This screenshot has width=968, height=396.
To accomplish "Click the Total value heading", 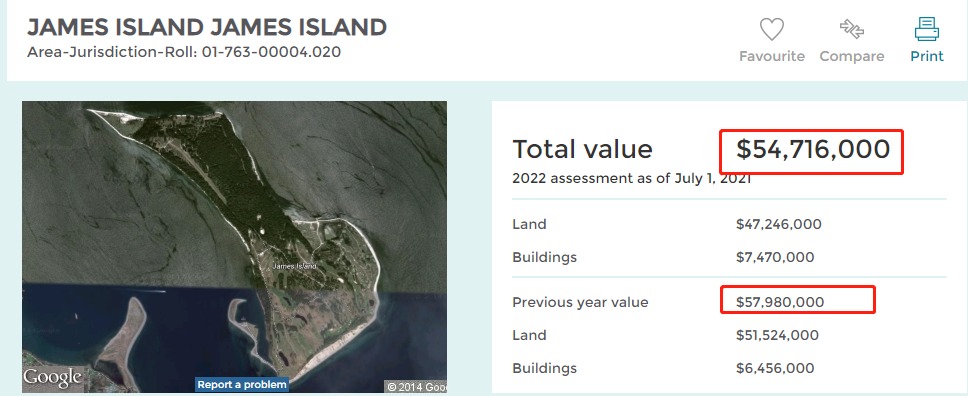I will point(582,150).
